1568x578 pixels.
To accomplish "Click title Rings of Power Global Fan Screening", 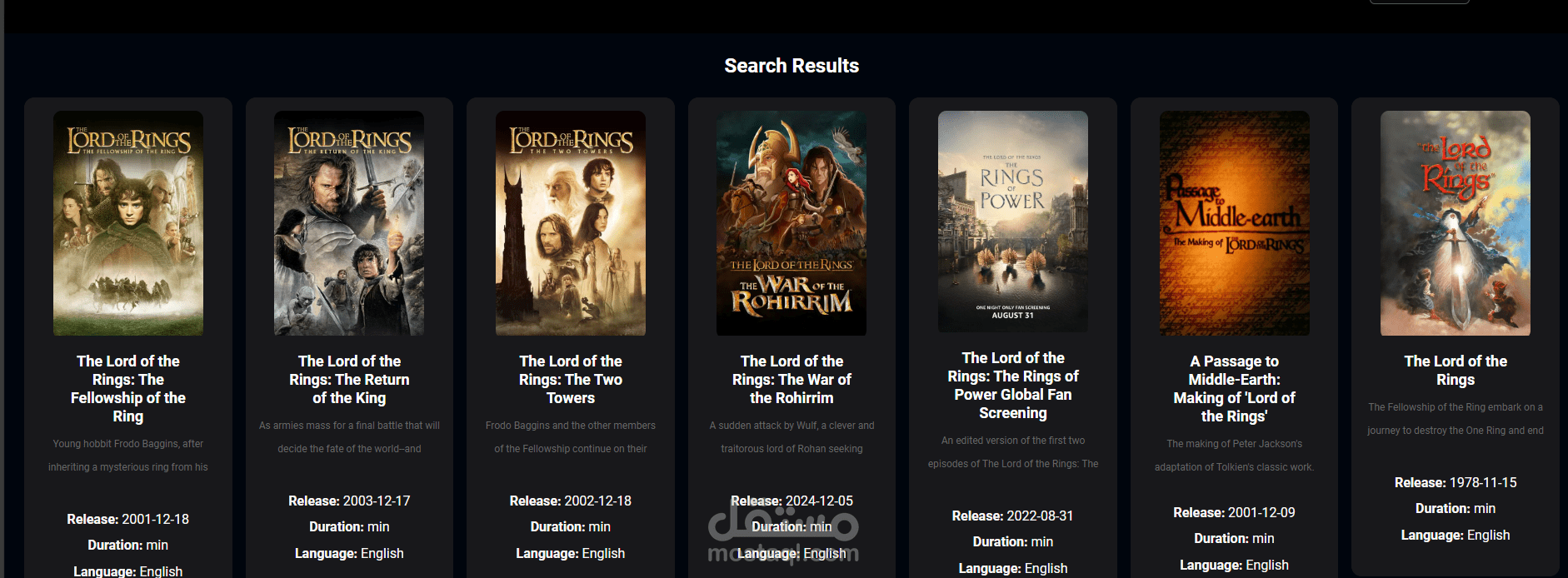I will 1013,385.
